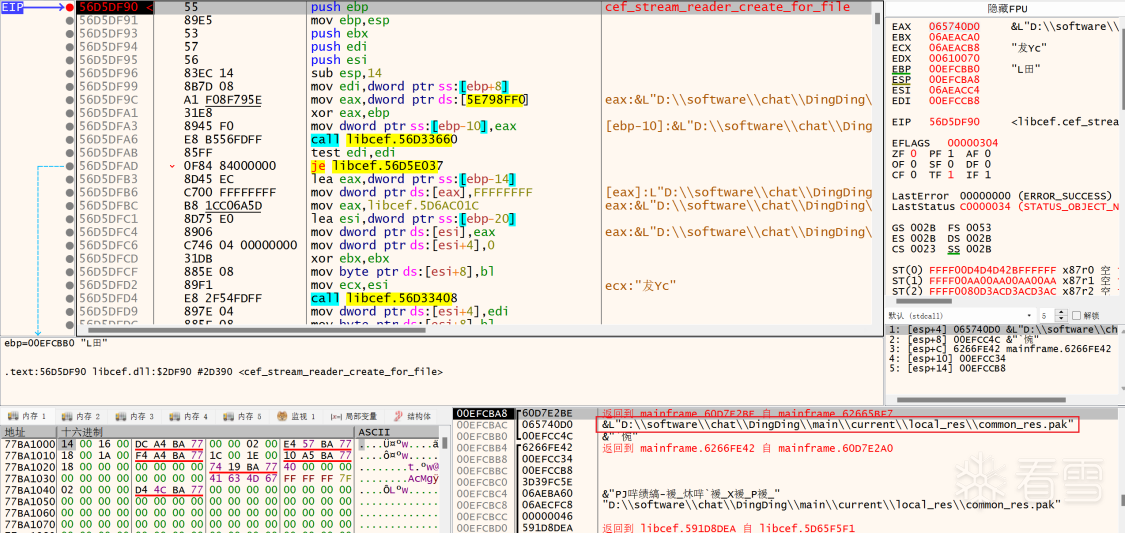
Task: Click the watch icon on 监视 1 tab
Action: (283, 416)
